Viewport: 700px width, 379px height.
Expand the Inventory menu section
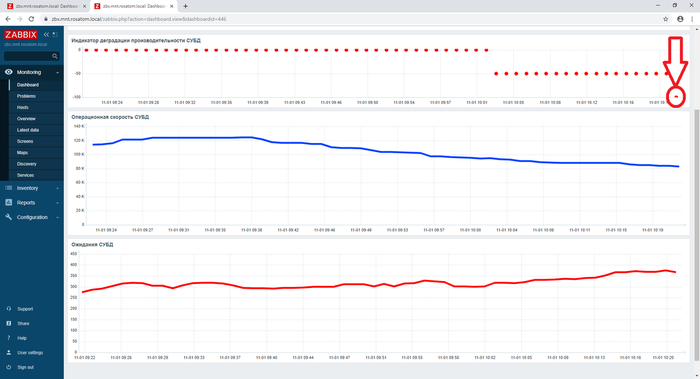point(58,188)
